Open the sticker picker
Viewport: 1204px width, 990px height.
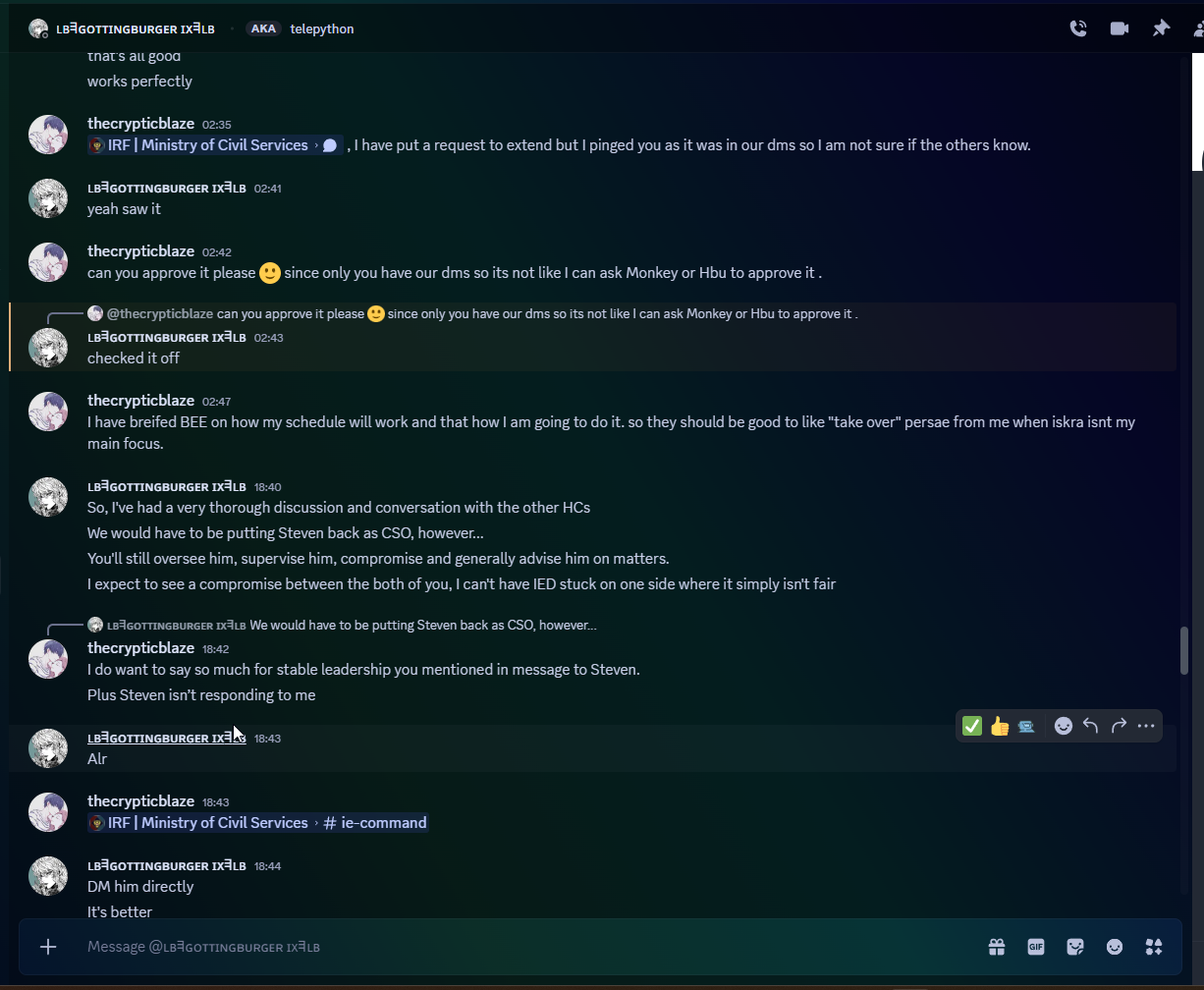(x=1075, y=947)
